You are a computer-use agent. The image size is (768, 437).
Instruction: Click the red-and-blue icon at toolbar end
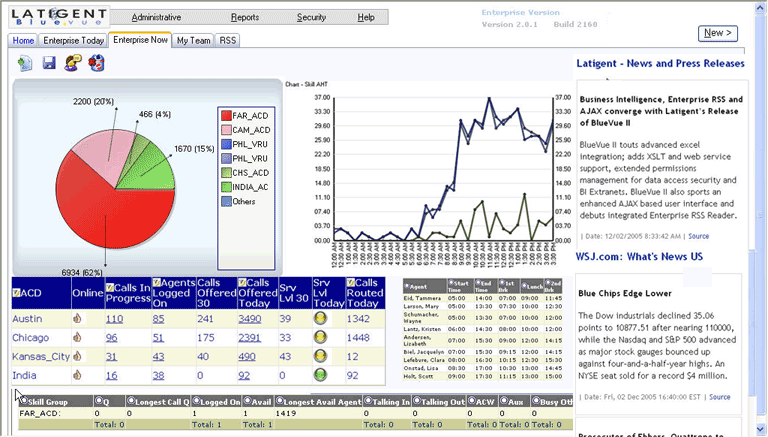pos(97,63)
